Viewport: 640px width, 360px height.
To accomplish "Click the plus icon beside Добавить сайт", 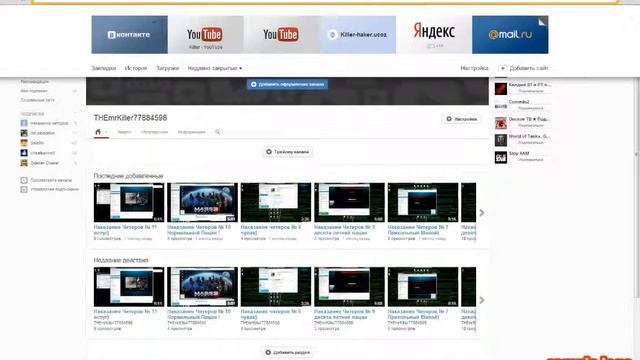I will (x=502, y=68).
